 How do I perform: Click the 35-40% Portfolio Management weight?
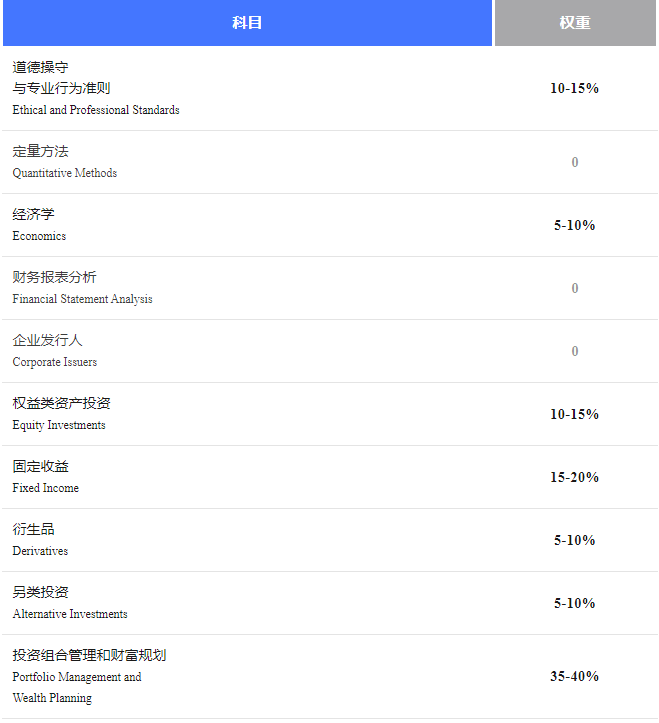click(574, 676)
